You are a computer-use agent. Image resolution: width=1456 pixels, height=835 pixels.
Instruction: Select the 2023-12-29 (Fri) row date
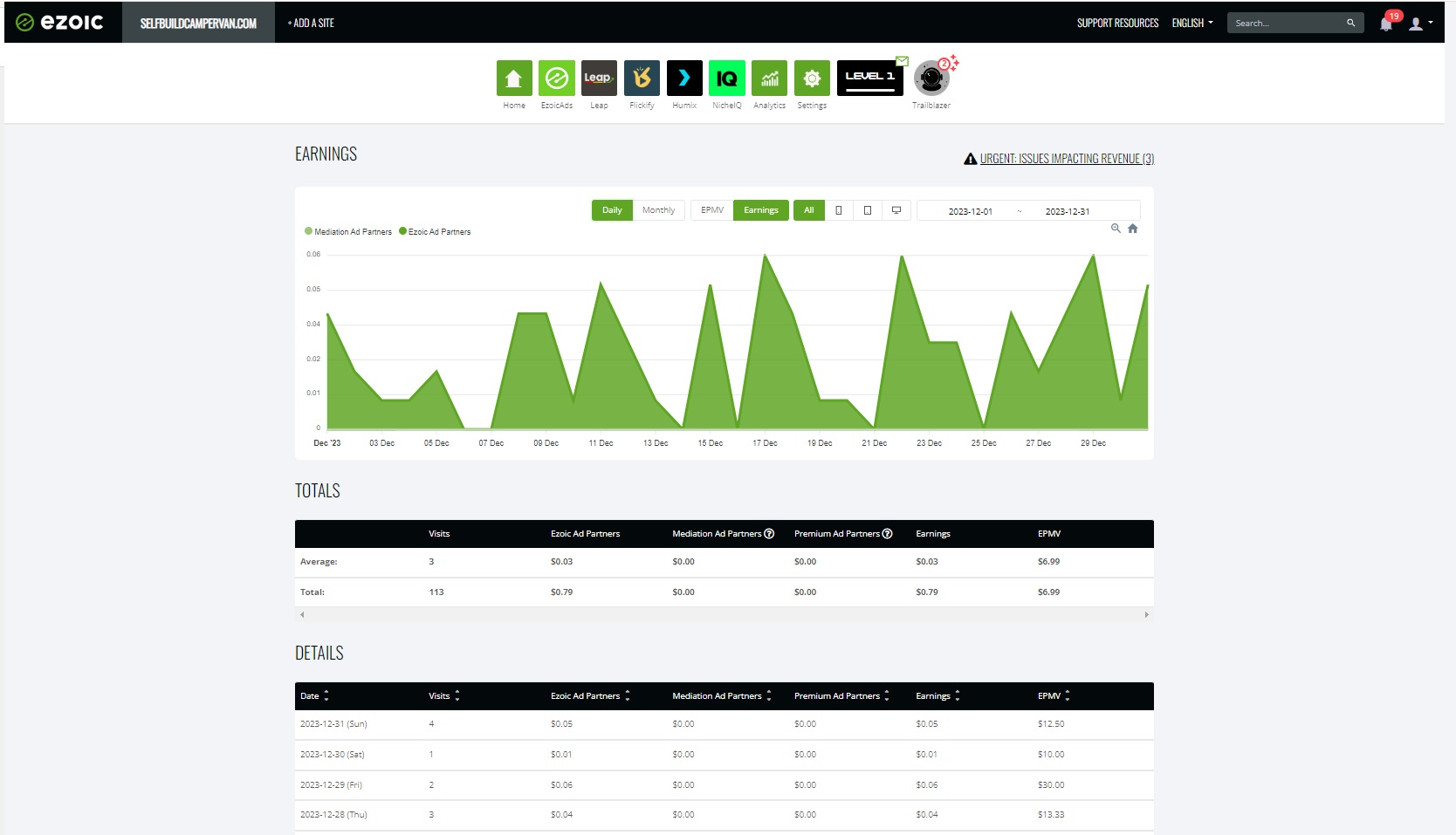click(331, 785)
